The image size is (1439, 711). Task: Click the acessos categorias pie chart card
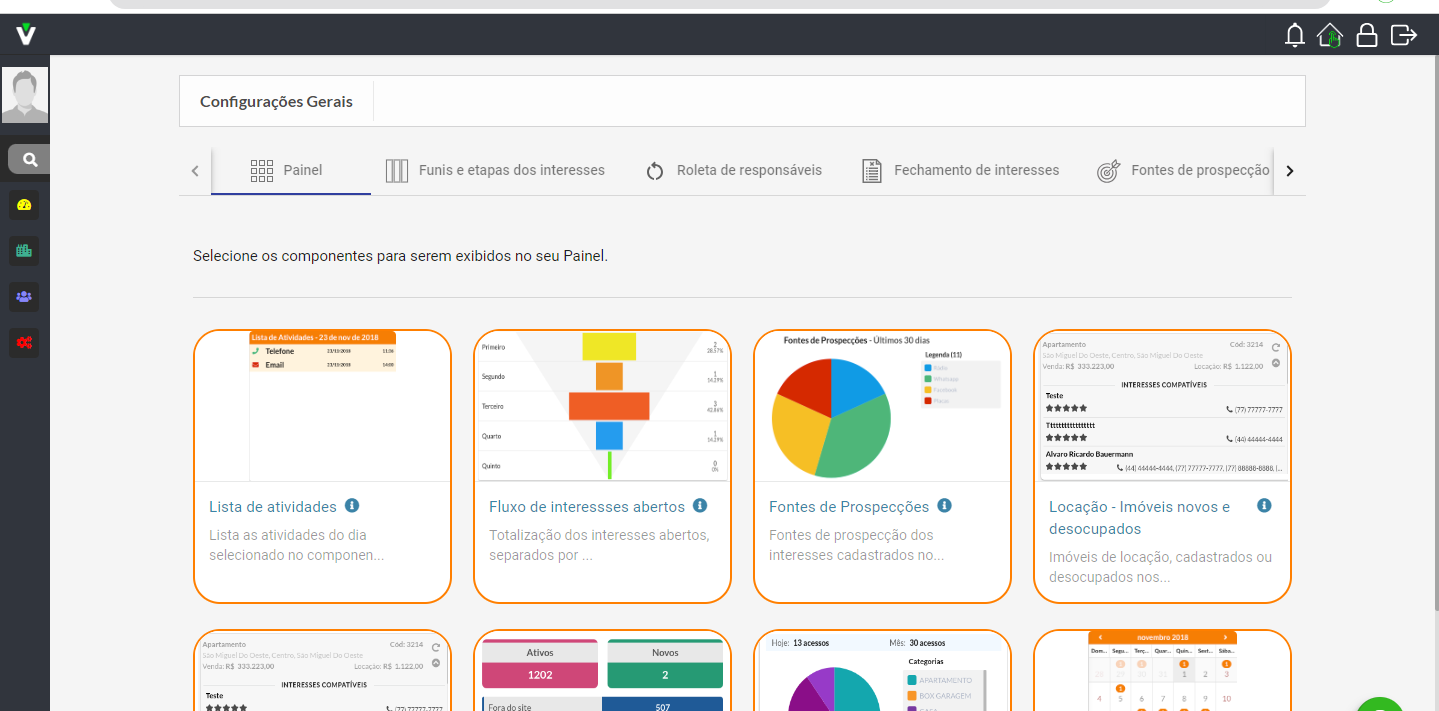(x=882, y=671)
